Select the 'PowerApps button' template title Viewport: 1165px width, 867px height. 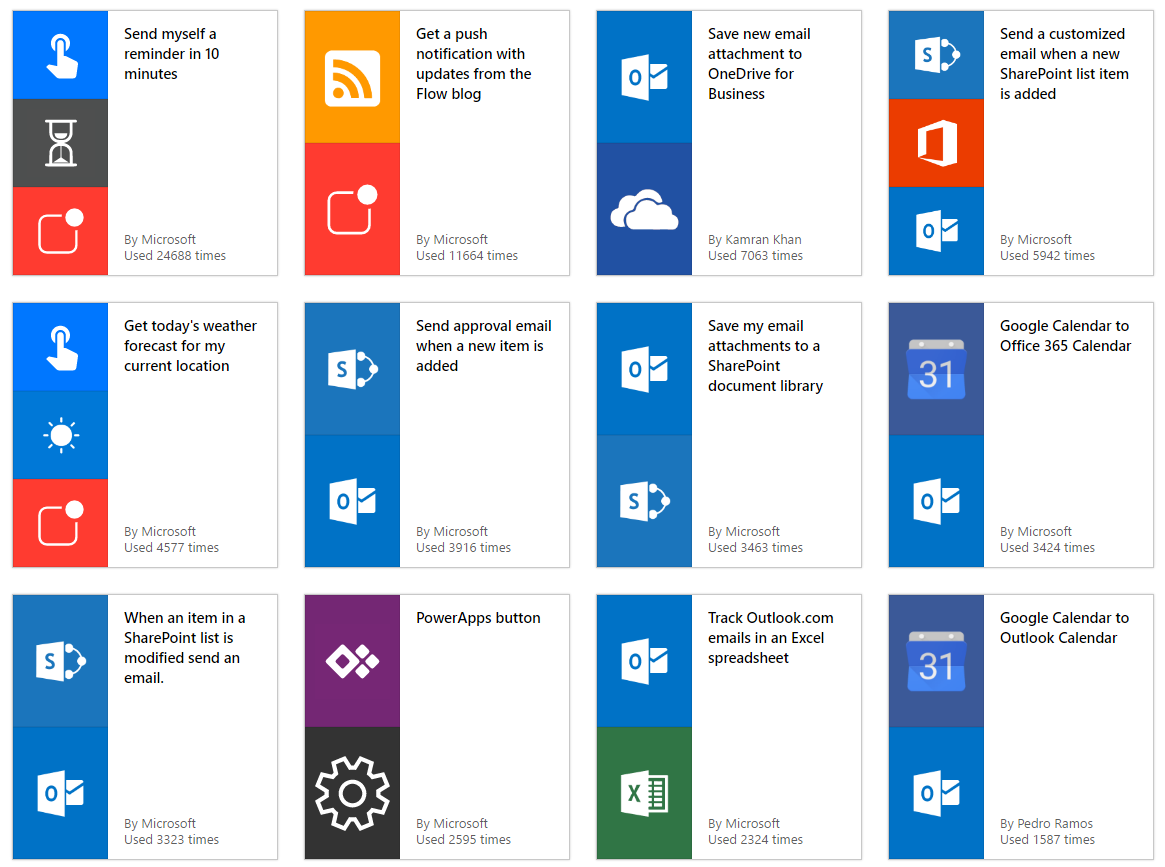478,618
